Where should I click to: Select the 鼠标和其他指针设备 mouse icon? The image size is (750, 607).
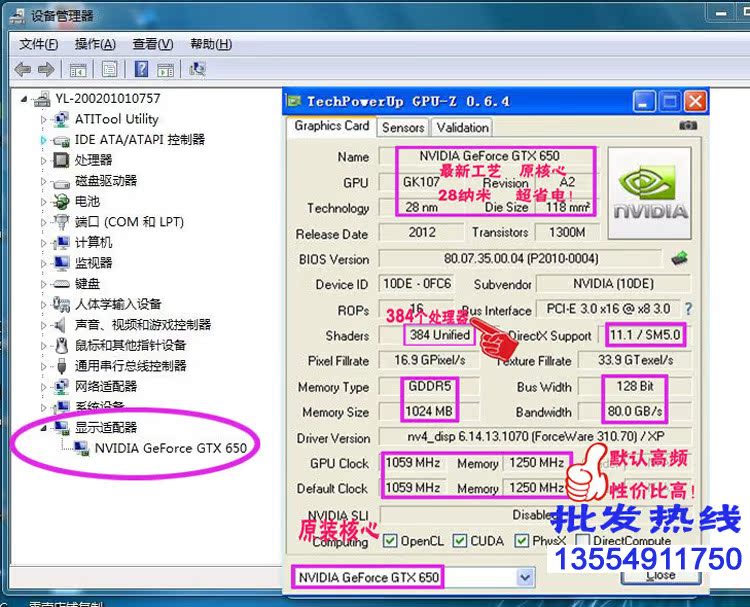tap(61, 345)
